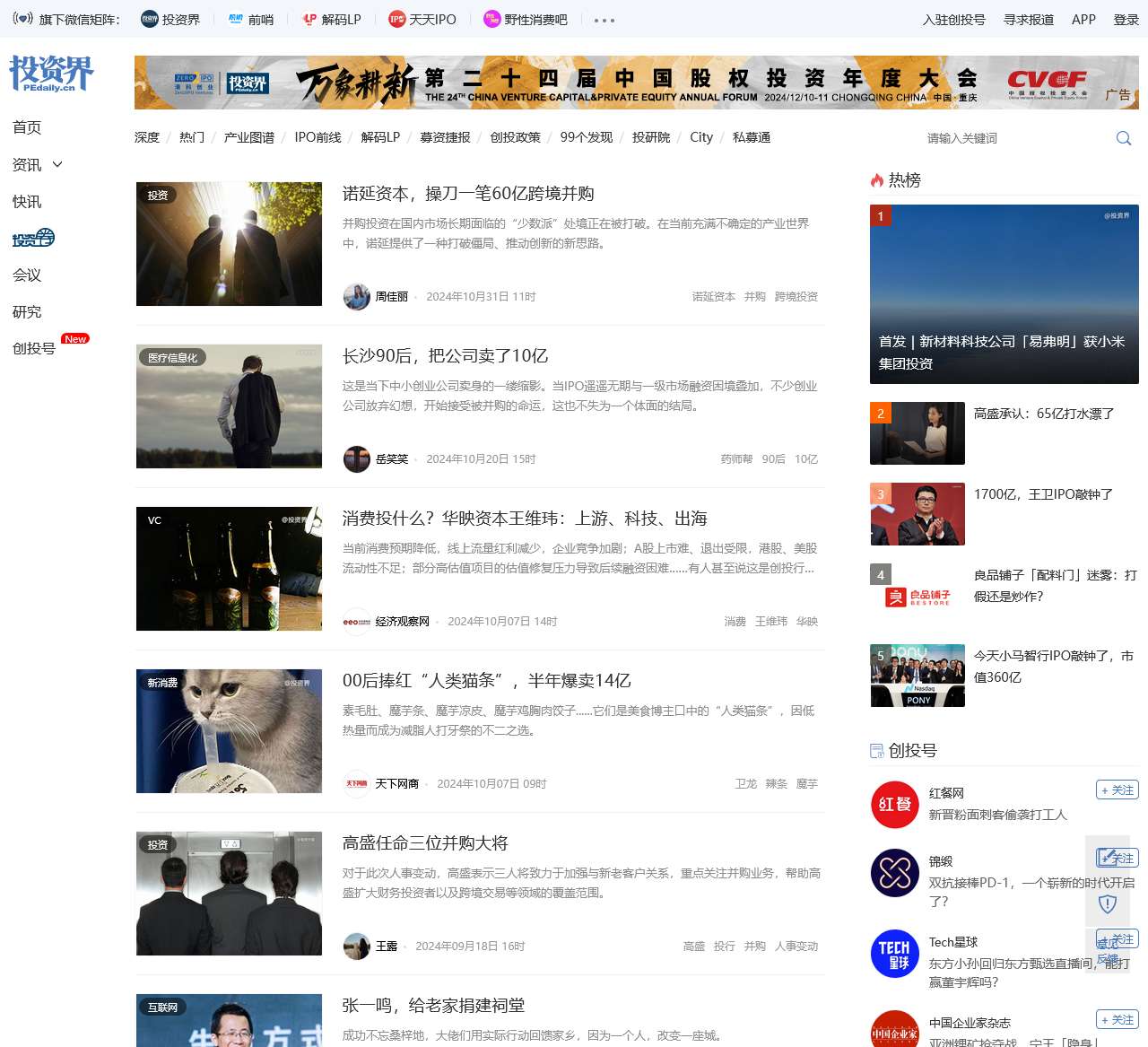The width and height of the screenshot is (1148, 1047).
Task: Switch to the 私募通 tab
Action: click(x=752, y=137)
